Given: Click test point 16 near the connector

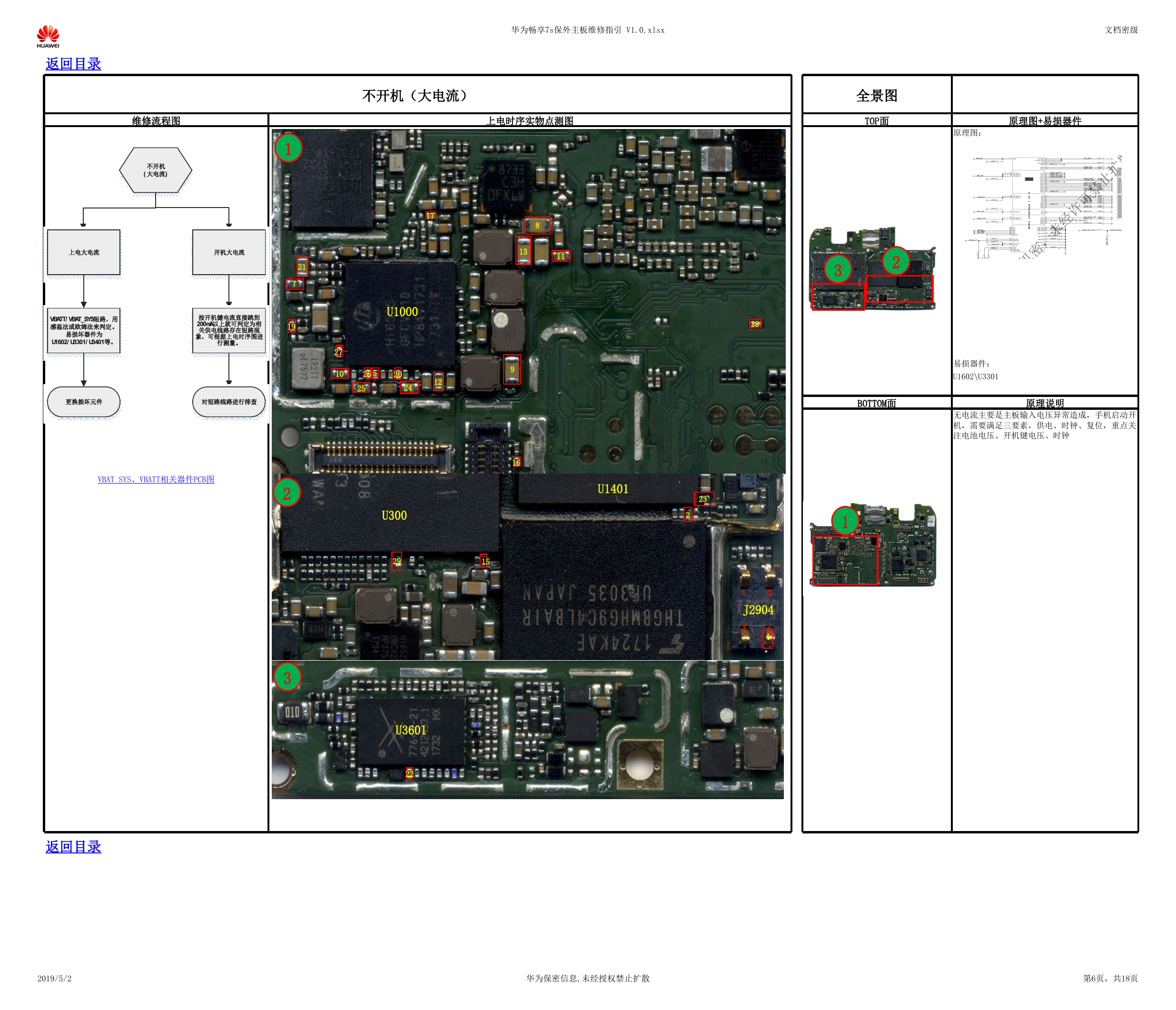Looking at the screenshot, I should click(x=516, y=462).
